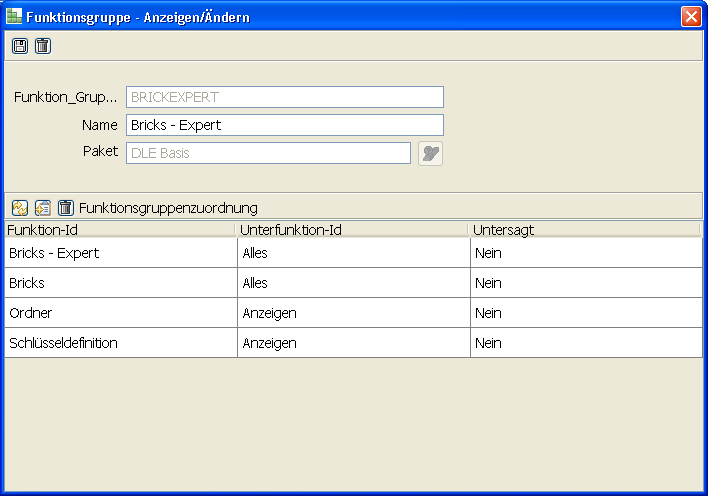Select the Bricks row in the table

tap(119, 283)
